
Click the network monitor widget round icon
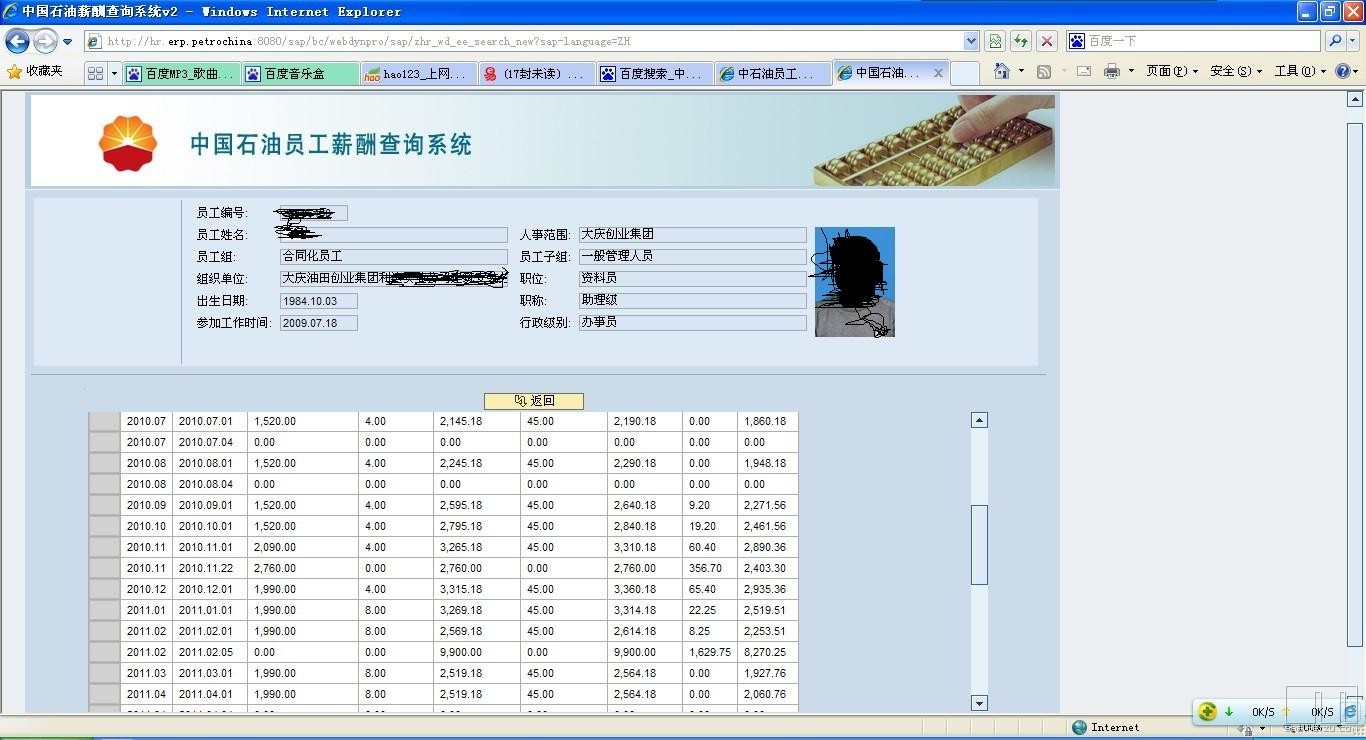coord(1207,712)
